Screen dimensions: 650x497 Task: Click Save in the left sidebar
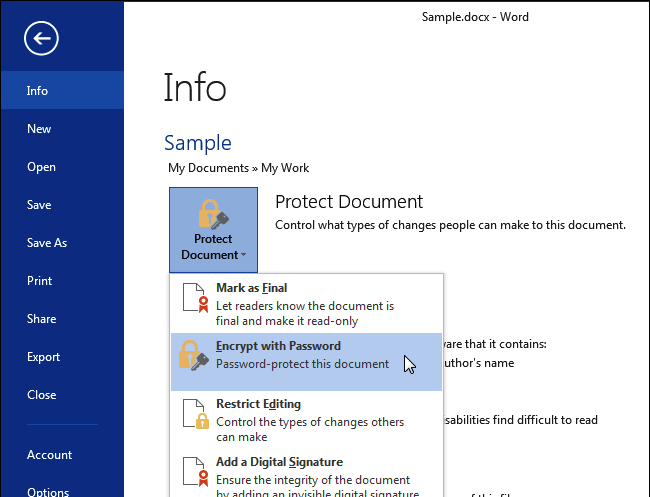[62, 205]
